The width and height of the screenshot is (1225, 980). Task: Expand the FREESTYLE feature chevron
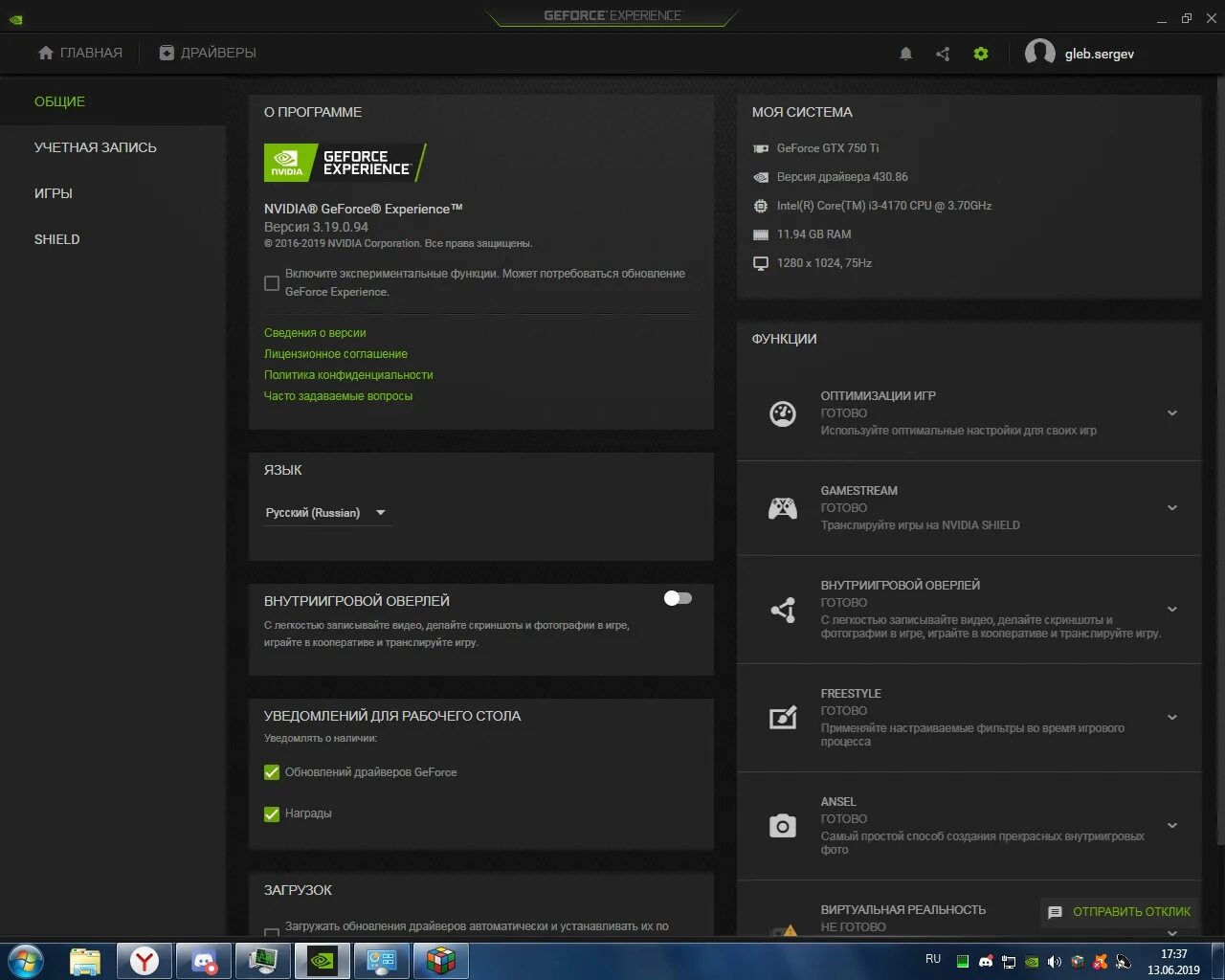(1172, 718)
